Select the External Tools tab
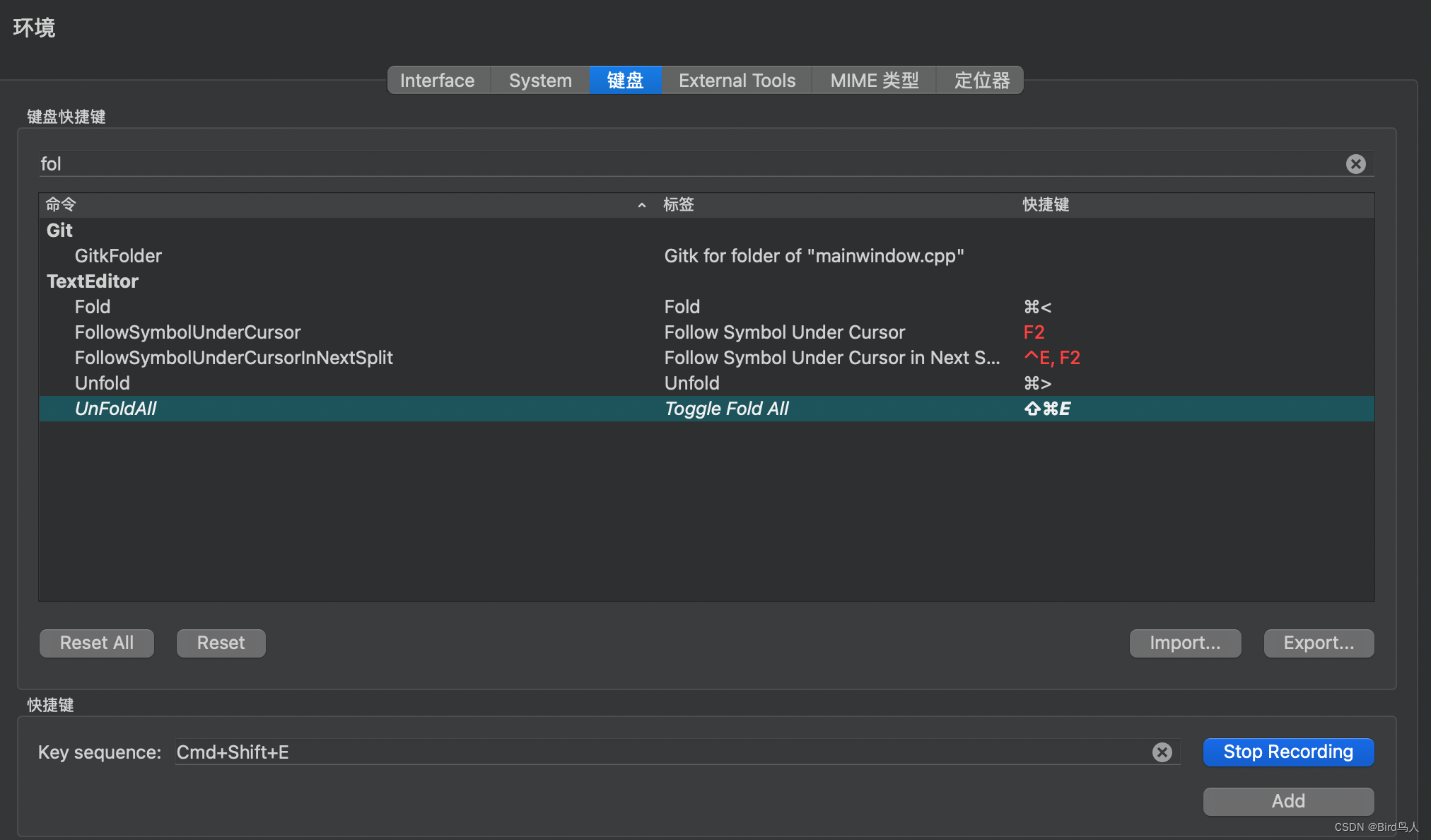The image size is (1431, 840). coord(737,81)
